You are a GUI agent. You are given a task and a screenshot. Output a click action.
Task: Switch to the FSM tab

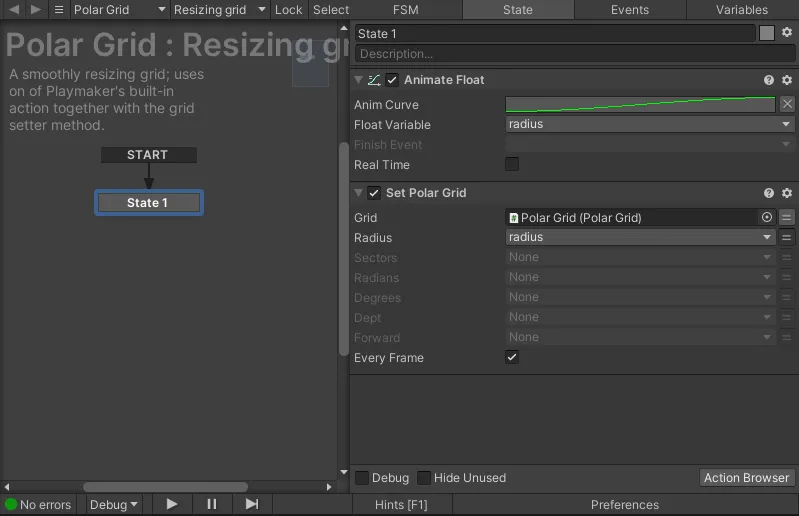coord(406,10)
